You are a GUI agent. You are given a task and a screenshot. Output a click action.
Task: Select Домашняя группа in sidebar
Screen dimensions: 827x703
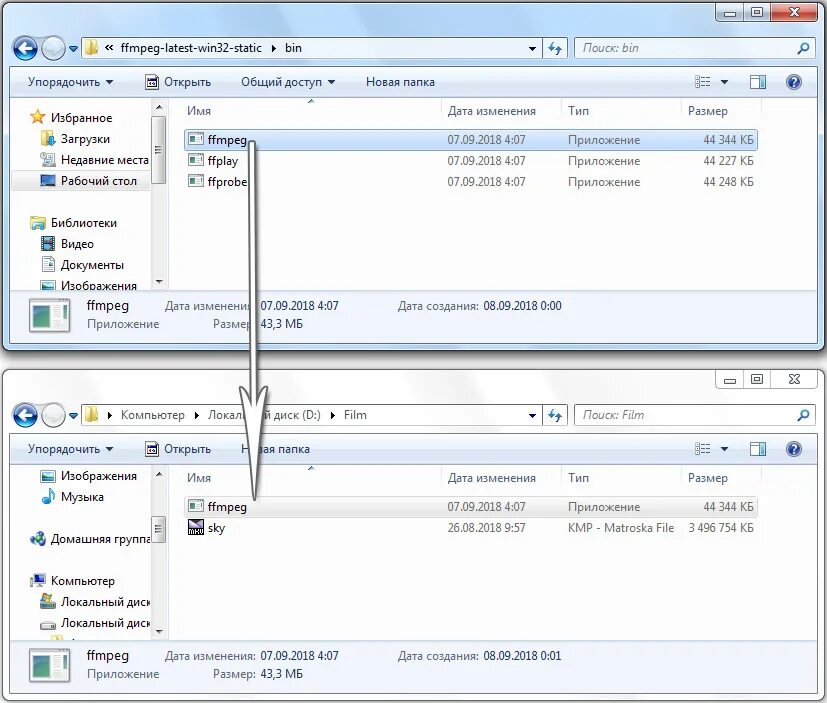point(90,539)
